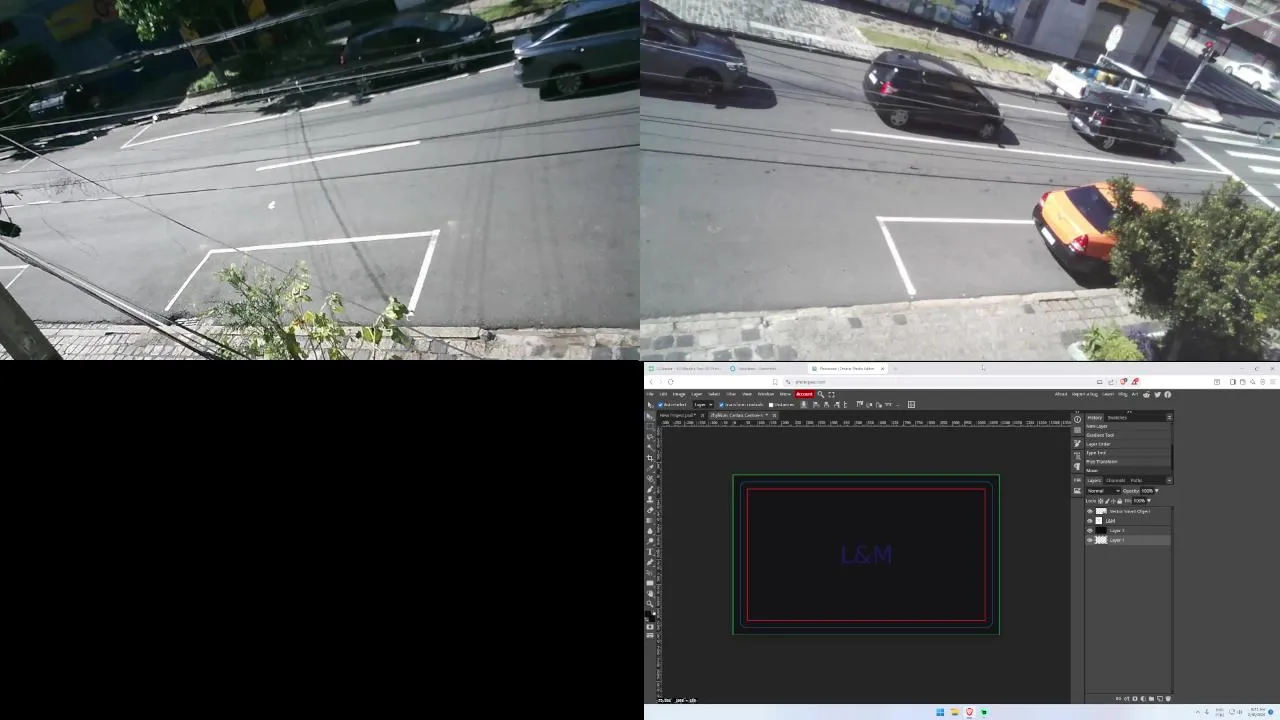
Task: Toggle fullscreen icon next to search
Action: (831, 394)
